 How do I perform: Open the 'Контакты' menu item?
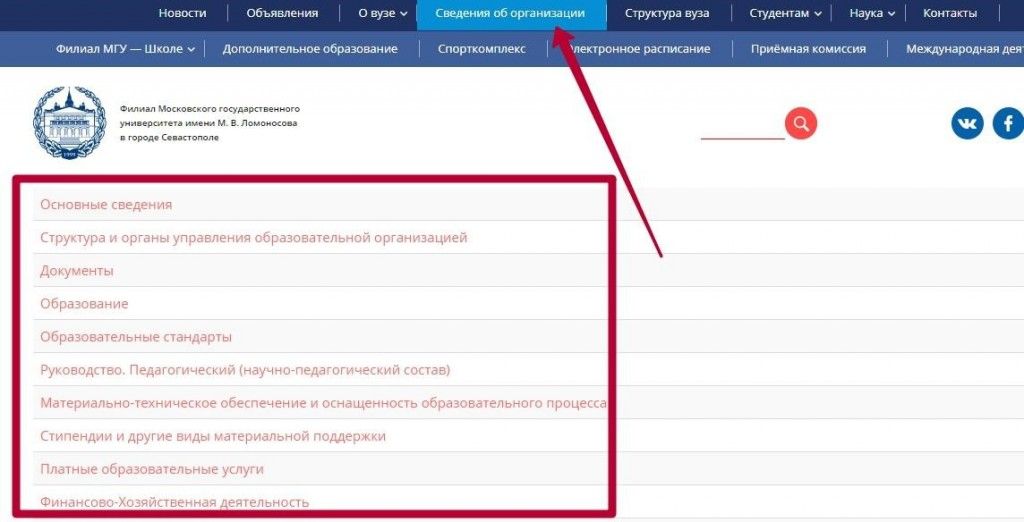tap(949, 14)
